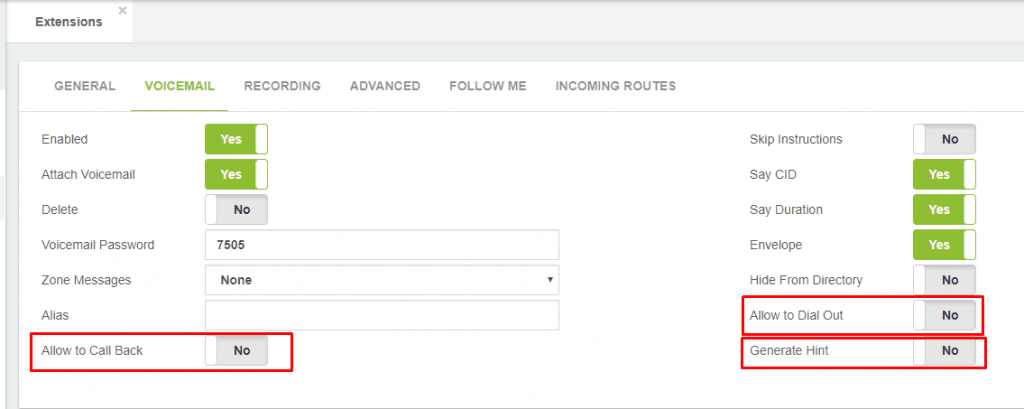Toggle Allow to Call Back switch

(236, 350)
